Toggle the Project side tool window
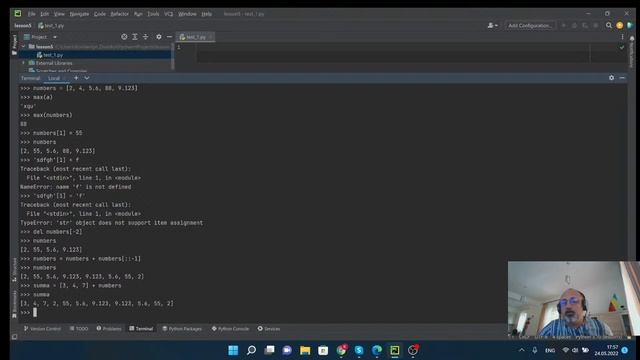The width and height of the screenshot is (640, 360). tap(15, 44)
